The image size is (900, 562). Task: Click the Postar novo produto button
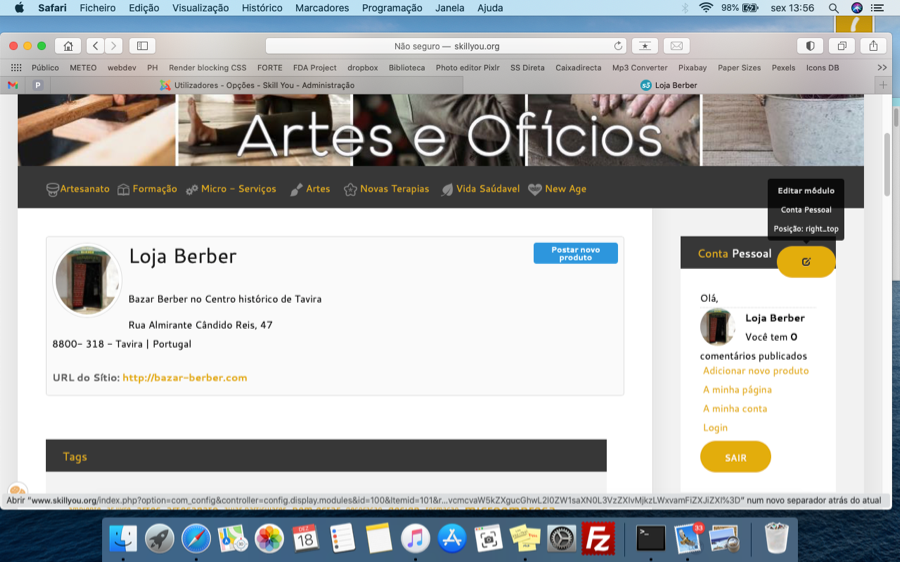[576, 253]
